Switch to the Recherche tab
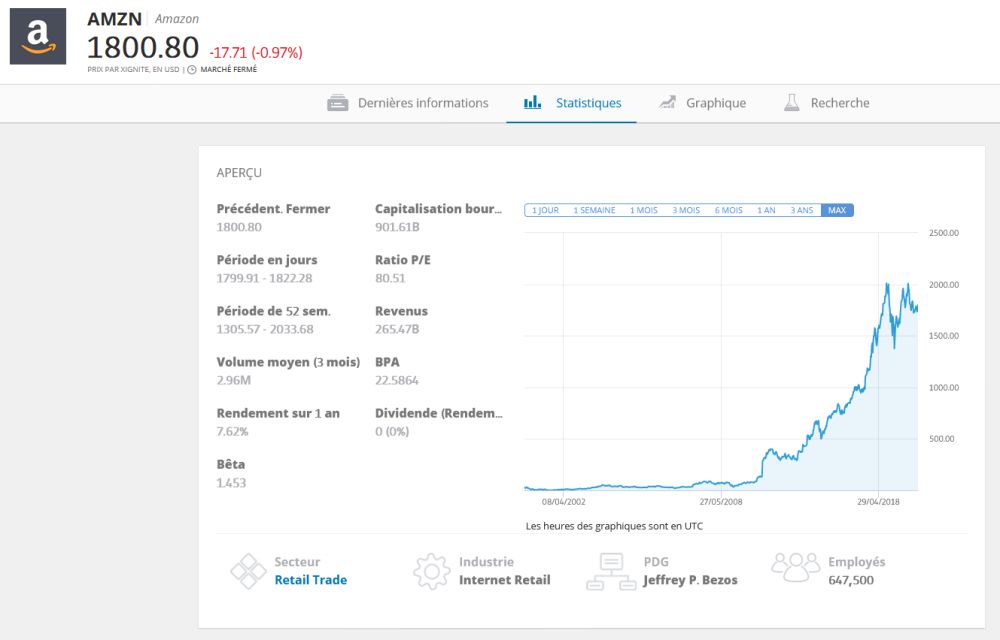The height and width of the screenshot is (640, 1000). coord(840,101)
